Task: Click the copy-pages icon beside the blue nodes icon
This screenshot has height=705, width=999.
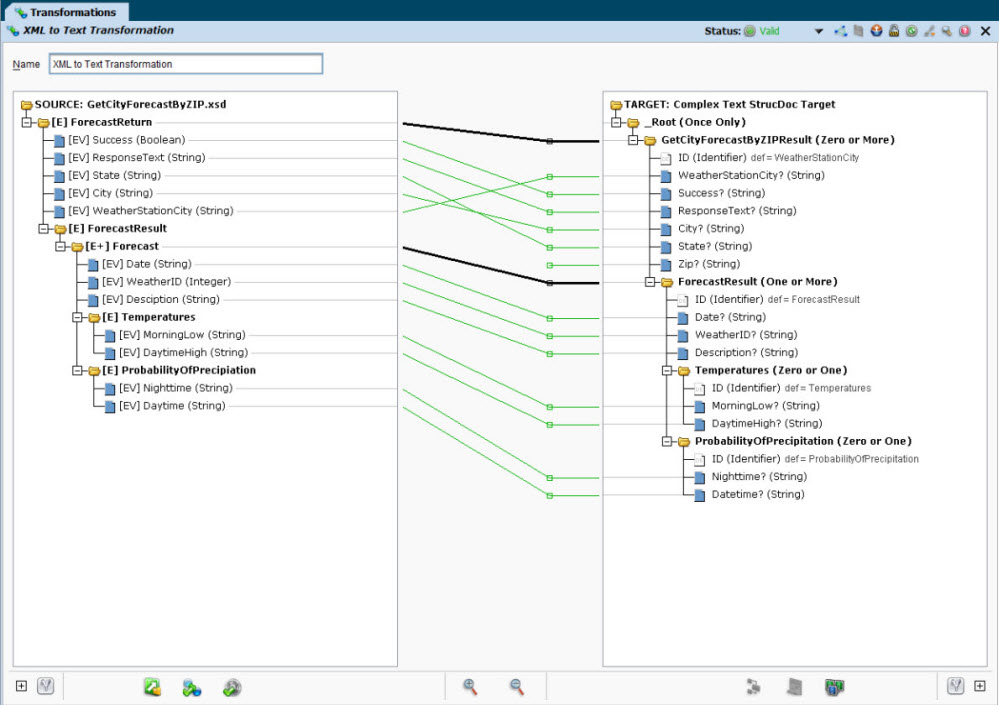Action: pyautogui.click(x=857, y=31)
